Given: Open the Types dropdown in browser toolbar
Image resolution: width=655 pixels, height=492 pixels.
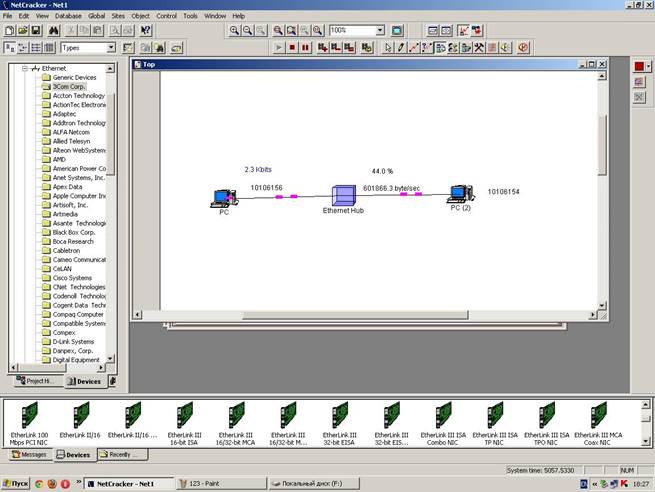Looking at the screenshot, I should coord(111,48).
